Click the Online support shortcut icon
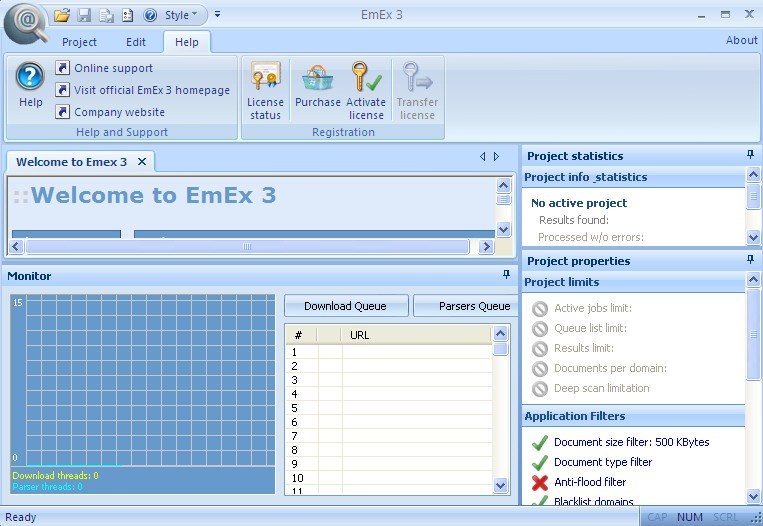The image size is (763, 526). coord(62,68)
